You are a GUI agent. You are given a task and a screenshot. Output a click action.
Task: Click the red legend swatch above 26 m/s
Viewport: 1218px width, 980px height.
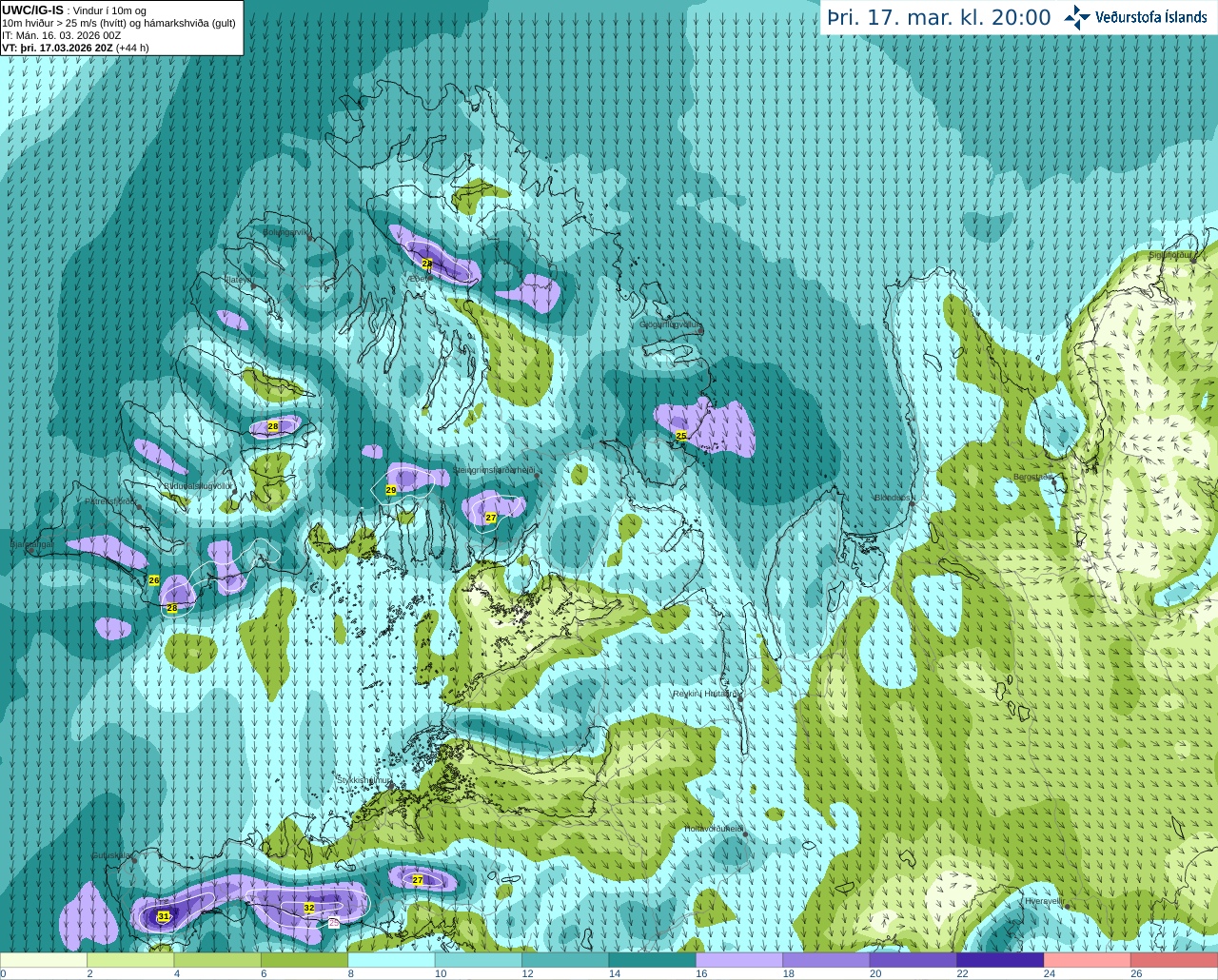[x=1174, y=960]
